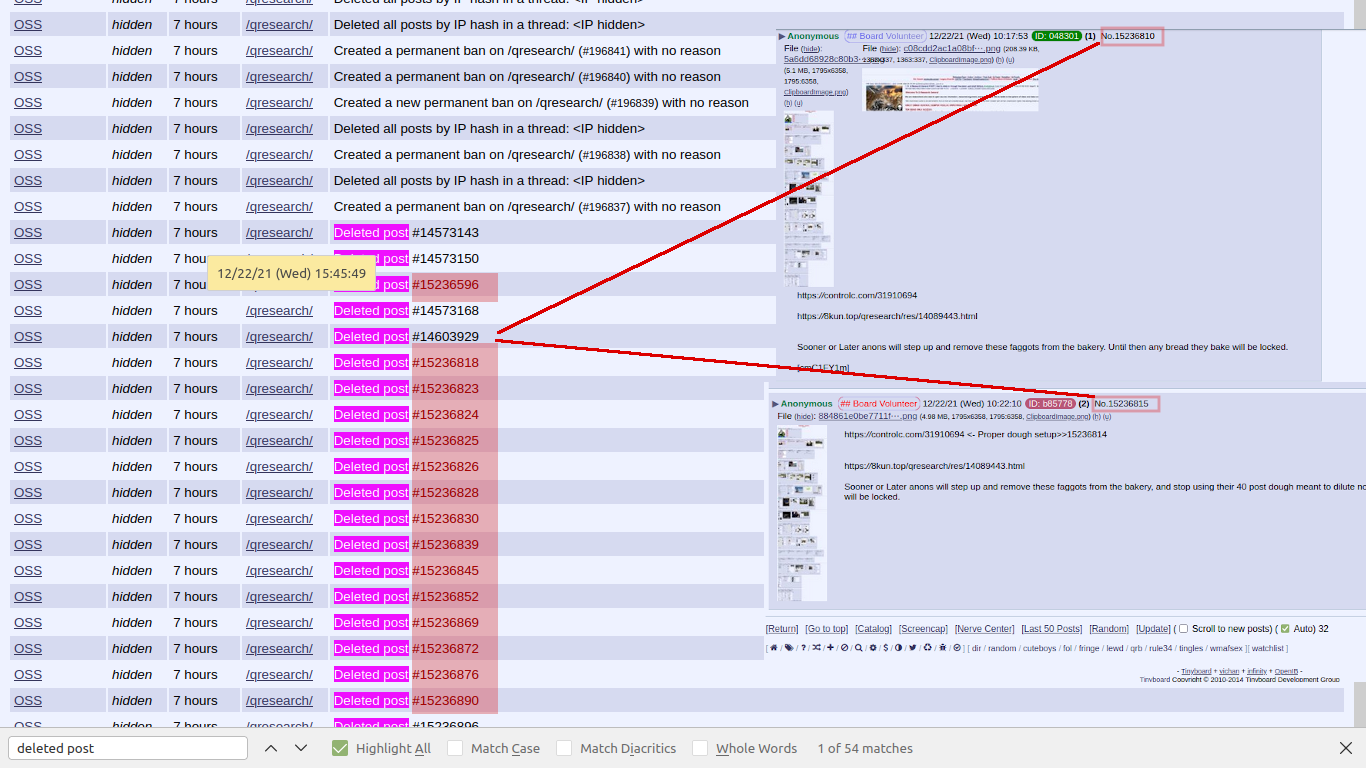Click the [Random] link
The width and height of the screenshot is (1366, 768).
tap(1109, 629)
